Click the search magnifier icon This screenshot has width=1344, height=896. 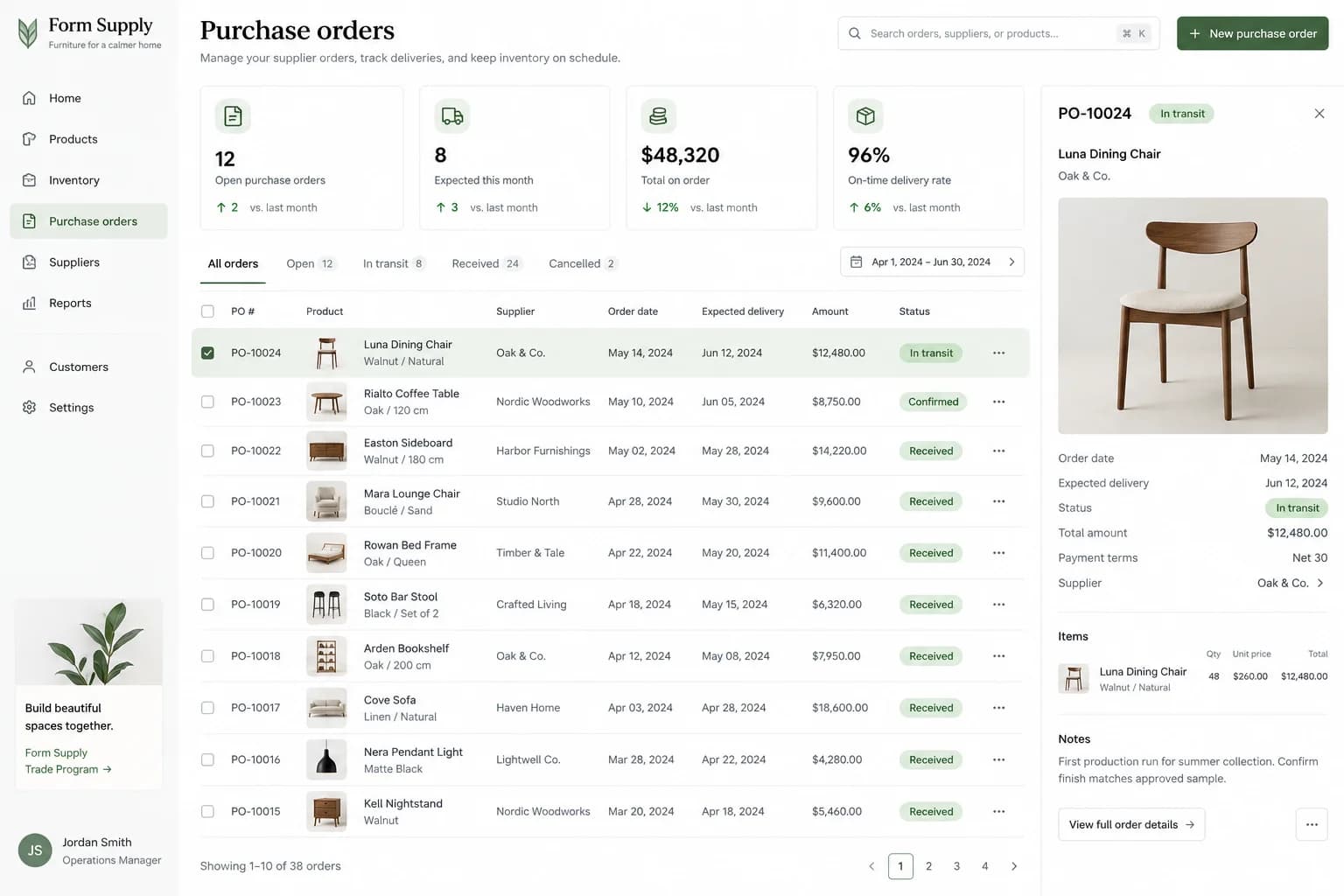(x=854, y=33)
